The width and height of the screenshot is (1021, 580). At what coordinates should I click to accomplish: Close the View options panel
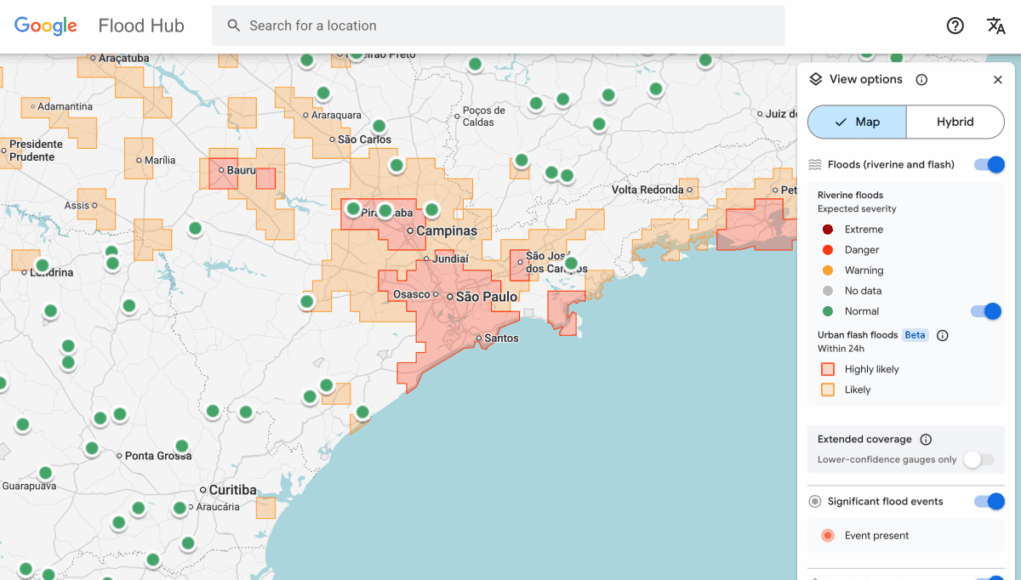point(997,80)
